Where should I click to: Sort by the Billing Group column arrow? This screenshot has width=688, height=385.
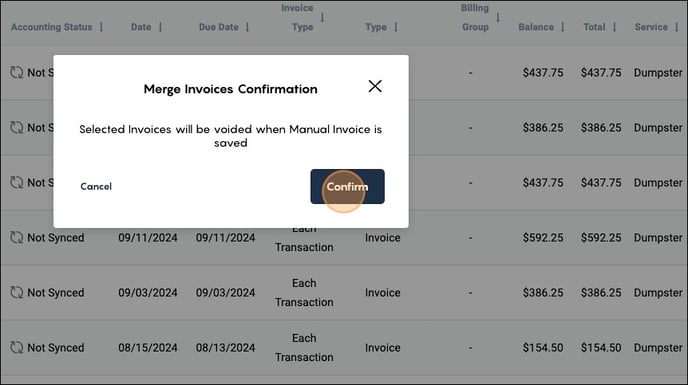point(498,18)
